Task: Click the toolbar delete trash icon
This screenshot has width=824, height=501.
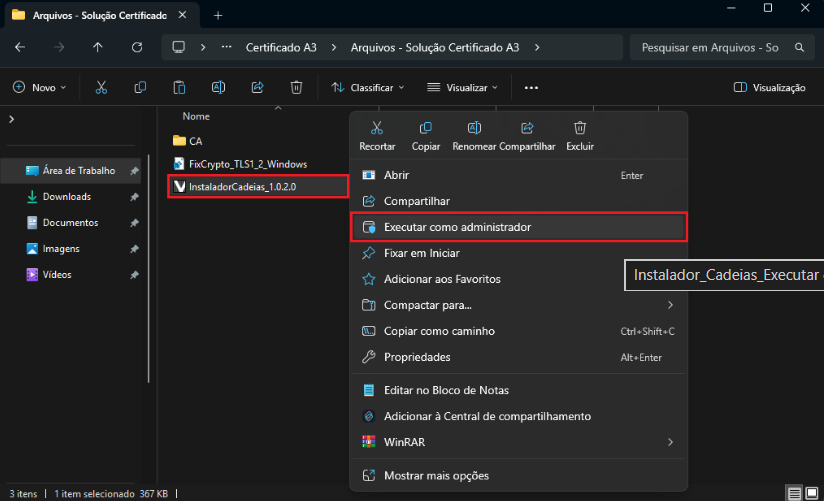Action: pyautogui.click(x=296, y=88)
